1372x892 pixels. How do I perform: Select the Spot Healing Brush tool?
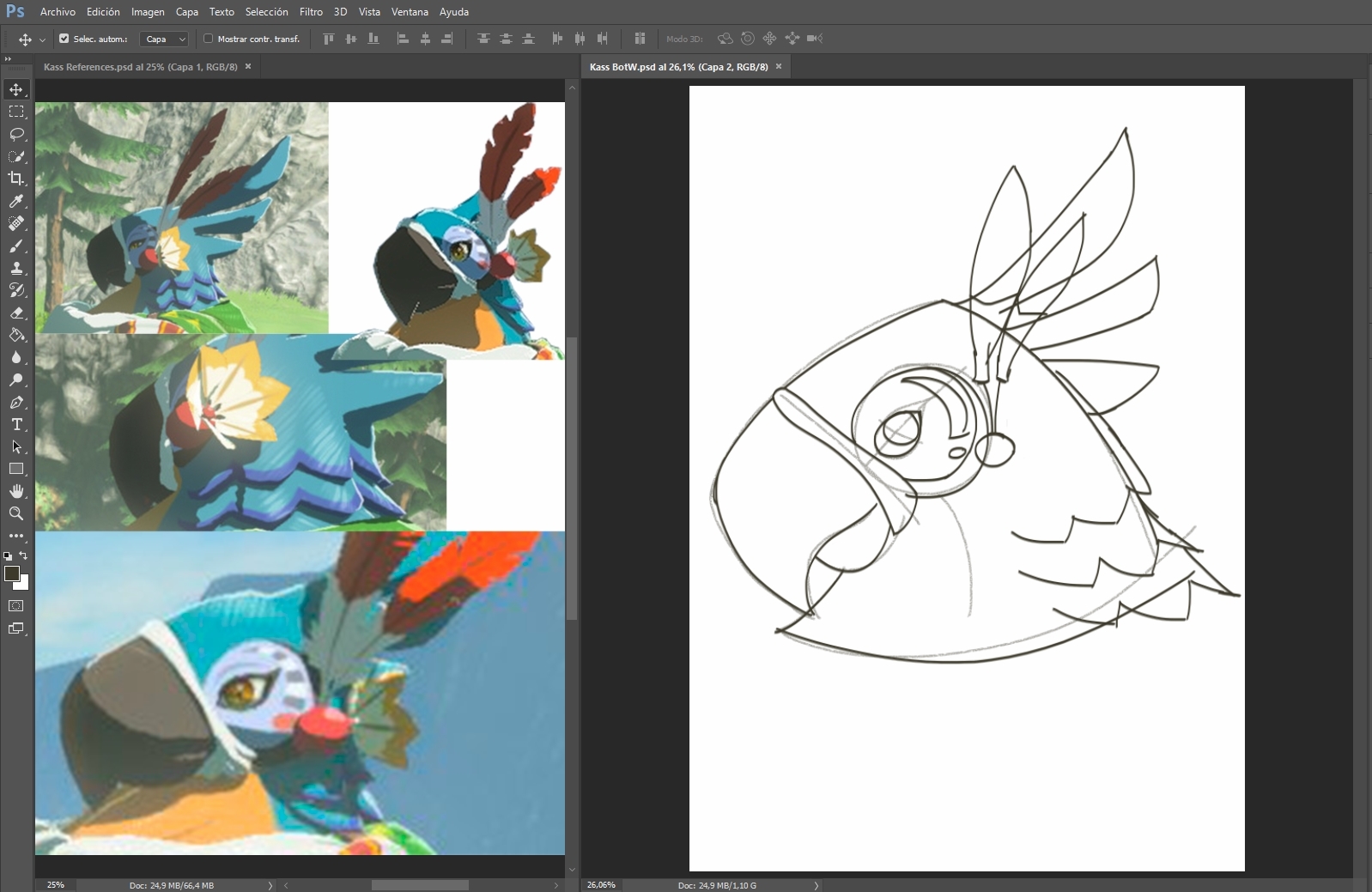pos(16,223)
